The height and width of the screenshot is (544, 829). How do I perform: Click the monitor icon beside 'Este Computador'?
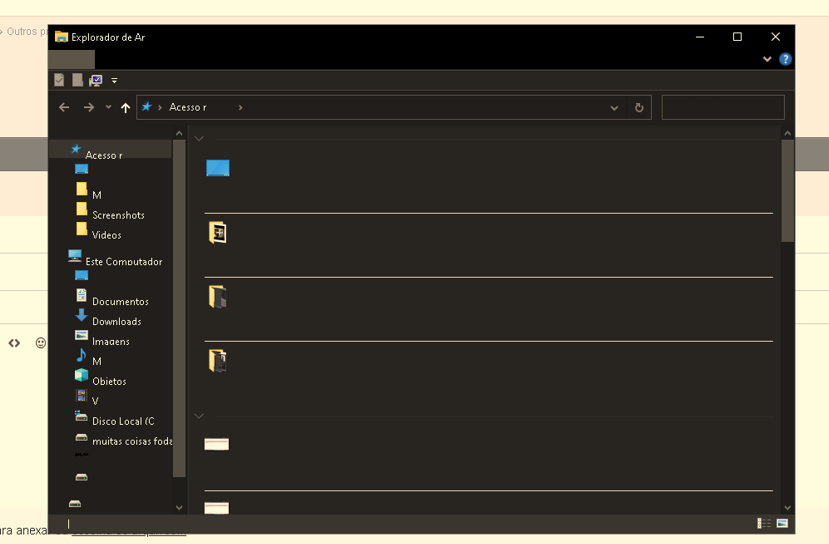click(75, 256)
